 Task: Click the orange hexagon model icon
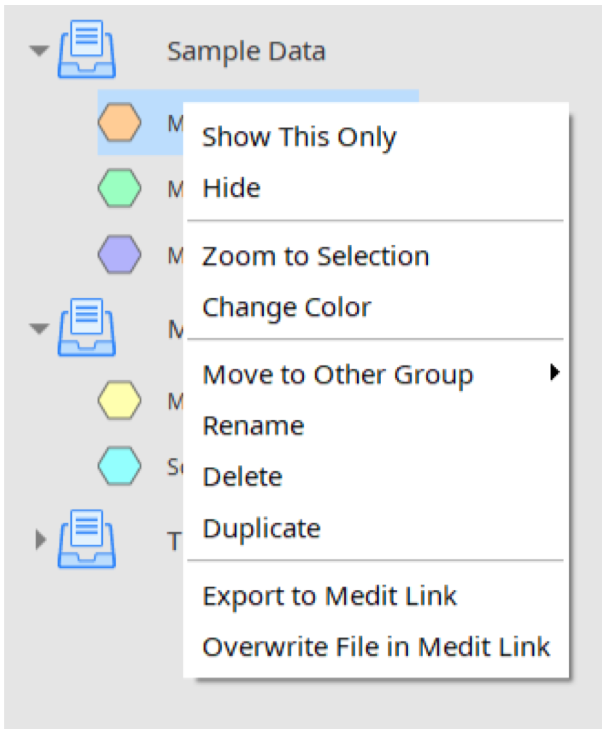point(119,122)
